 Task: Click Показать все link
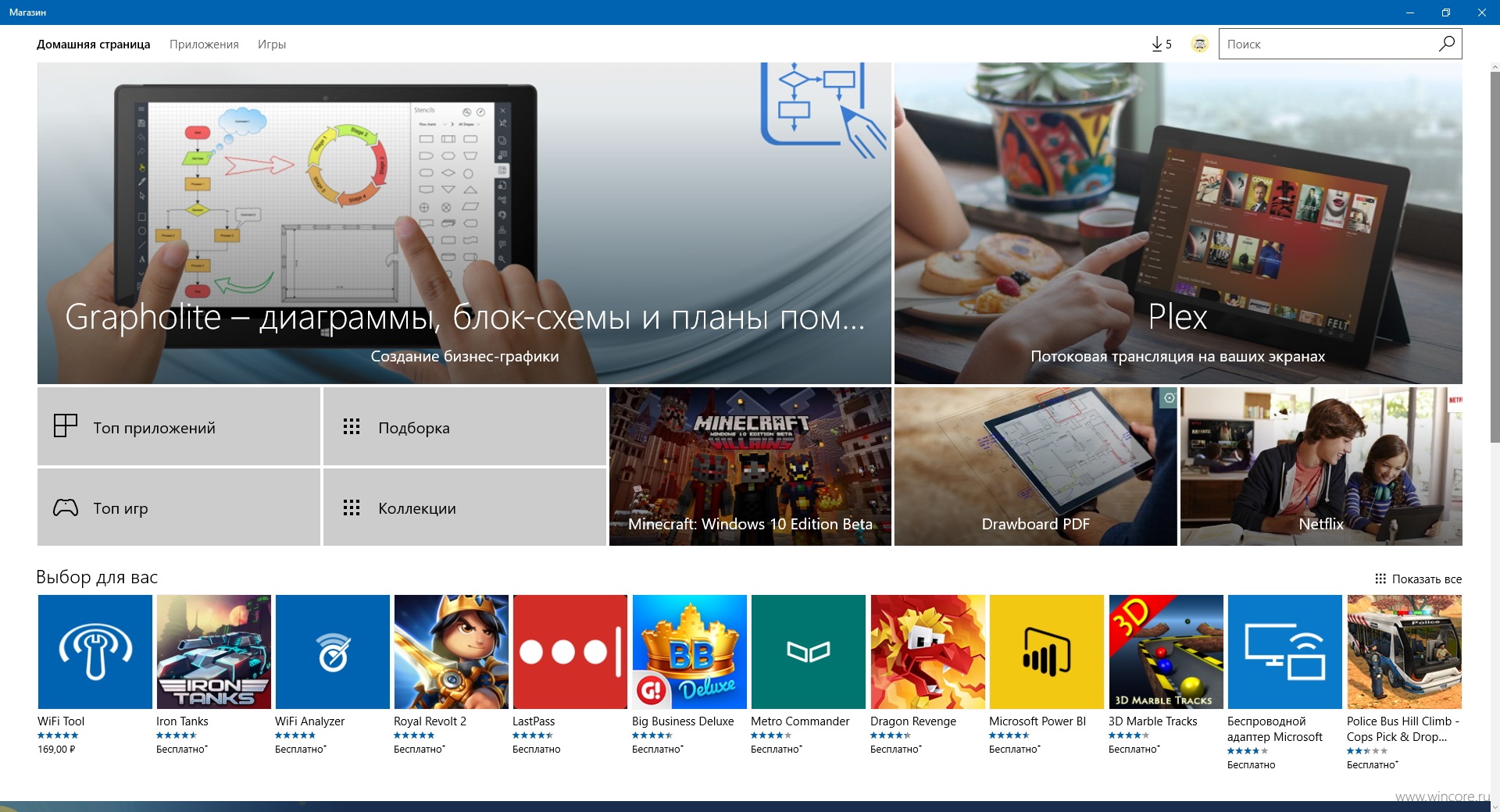1418,579
